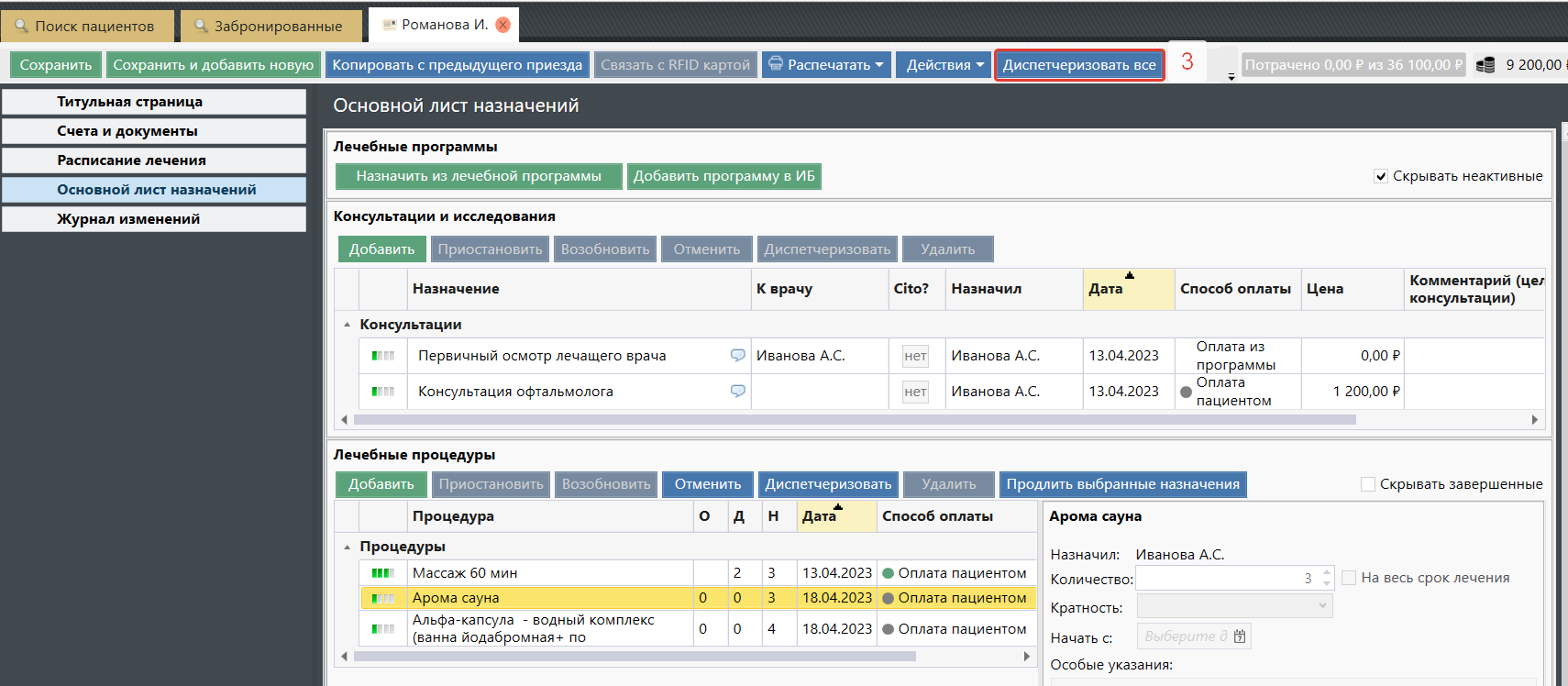
Task: Click comment bubble icon for Первичный осмотр row
Action: coord(737,355)
